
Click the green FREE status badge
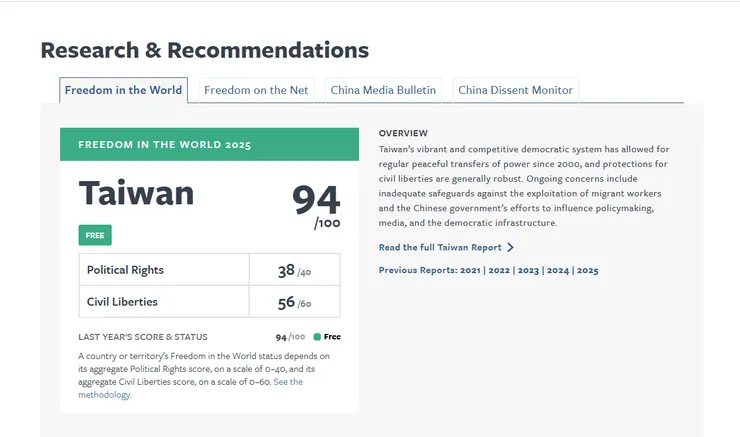coord(95,236)
